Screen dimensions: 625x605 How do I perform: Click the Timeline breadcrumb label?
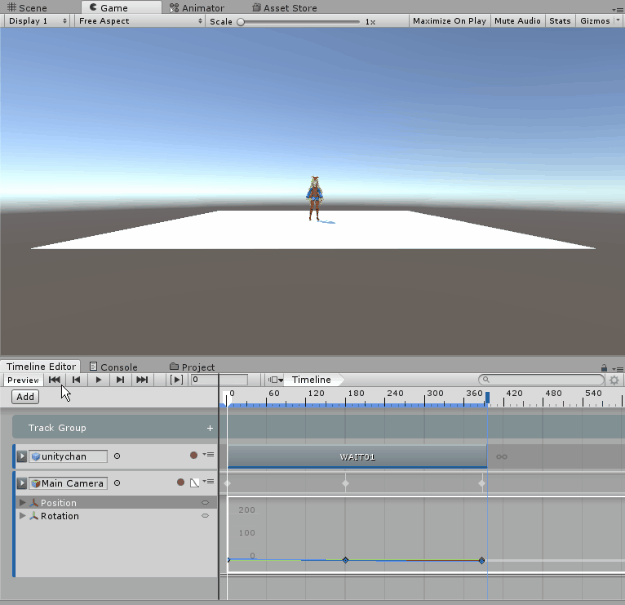point(311,380)
